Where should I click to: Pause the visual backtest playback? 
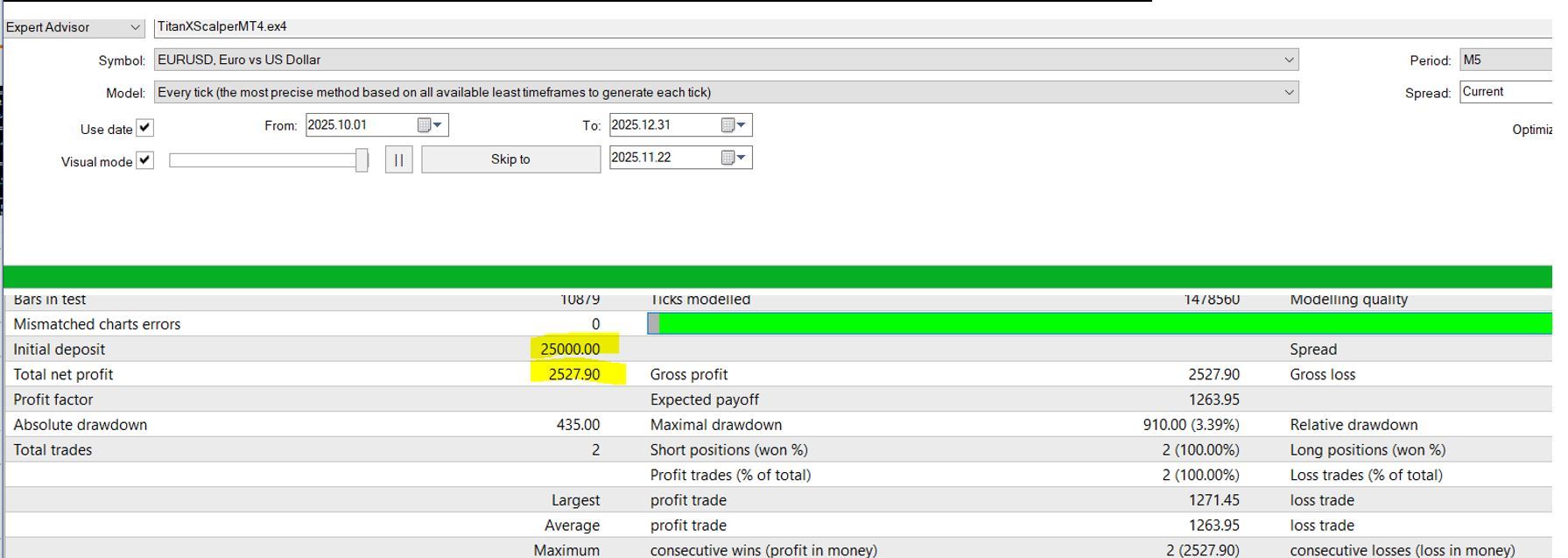398,159
